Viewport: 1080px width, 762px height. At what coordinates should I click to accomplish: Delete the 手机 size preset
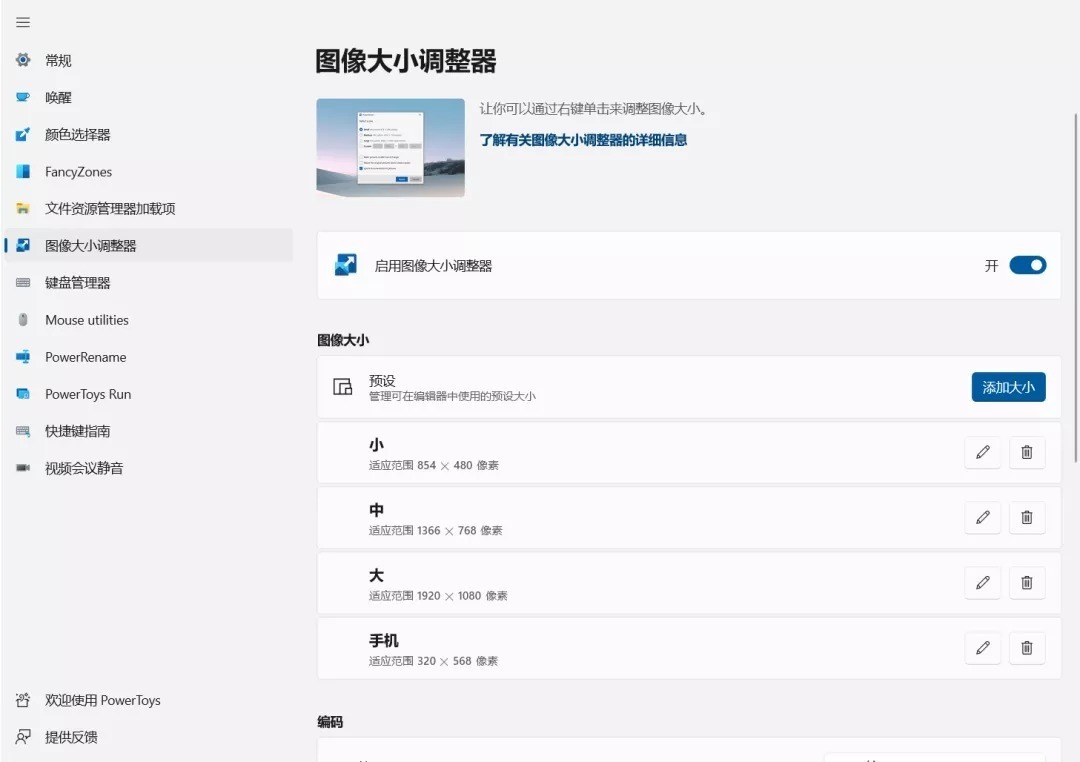coord(1026,648)
